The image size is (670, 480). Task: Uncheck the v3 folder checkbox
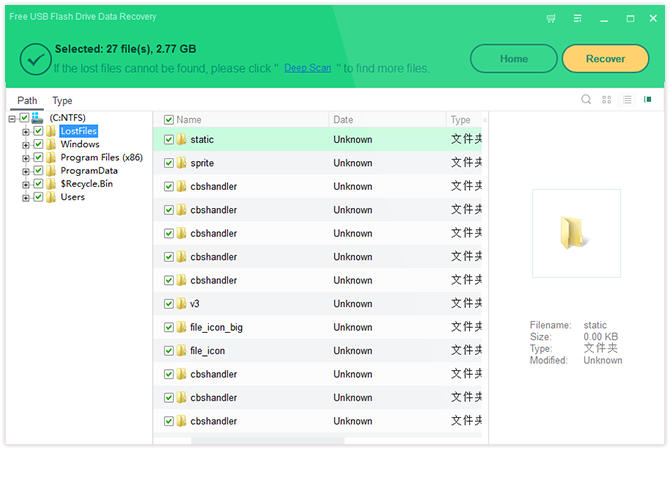coord(169,303)
